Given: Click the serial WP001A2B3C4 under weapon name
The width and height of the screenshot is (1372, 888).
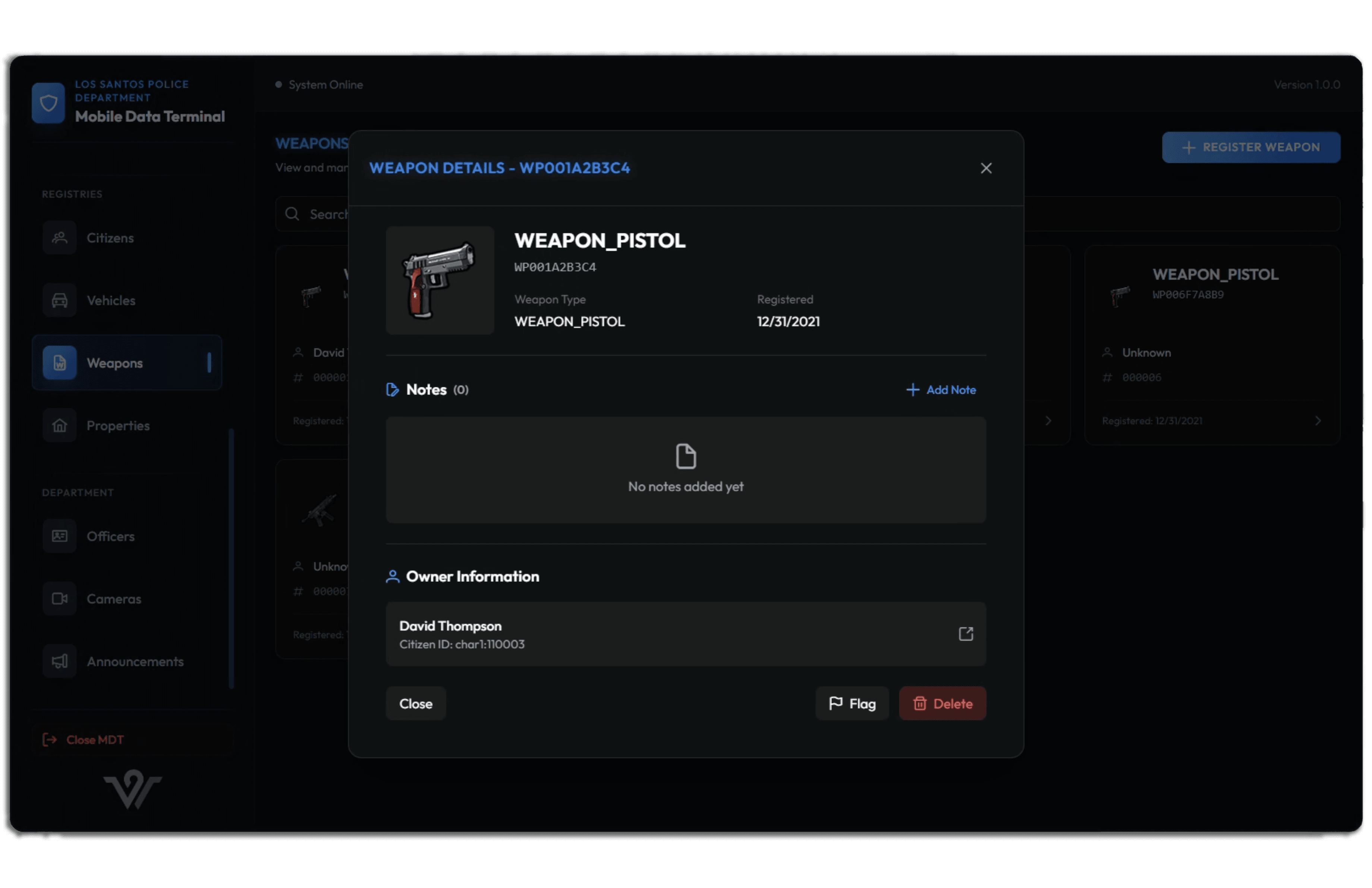Looking at the screenshot, I should (x=555, y=267).
